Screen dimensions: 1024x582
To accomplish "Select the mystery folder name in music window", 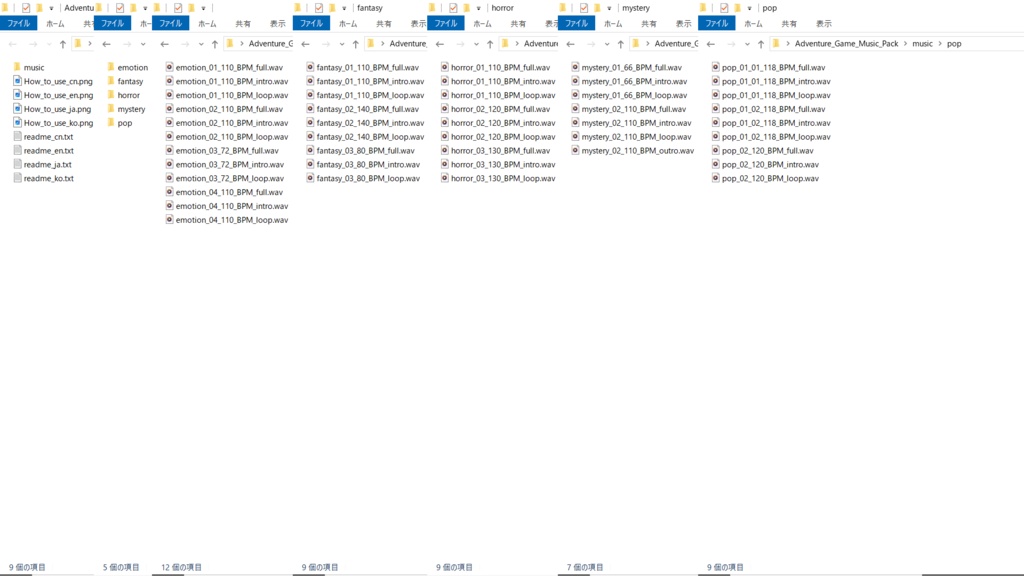I will [x=131, y=109].
